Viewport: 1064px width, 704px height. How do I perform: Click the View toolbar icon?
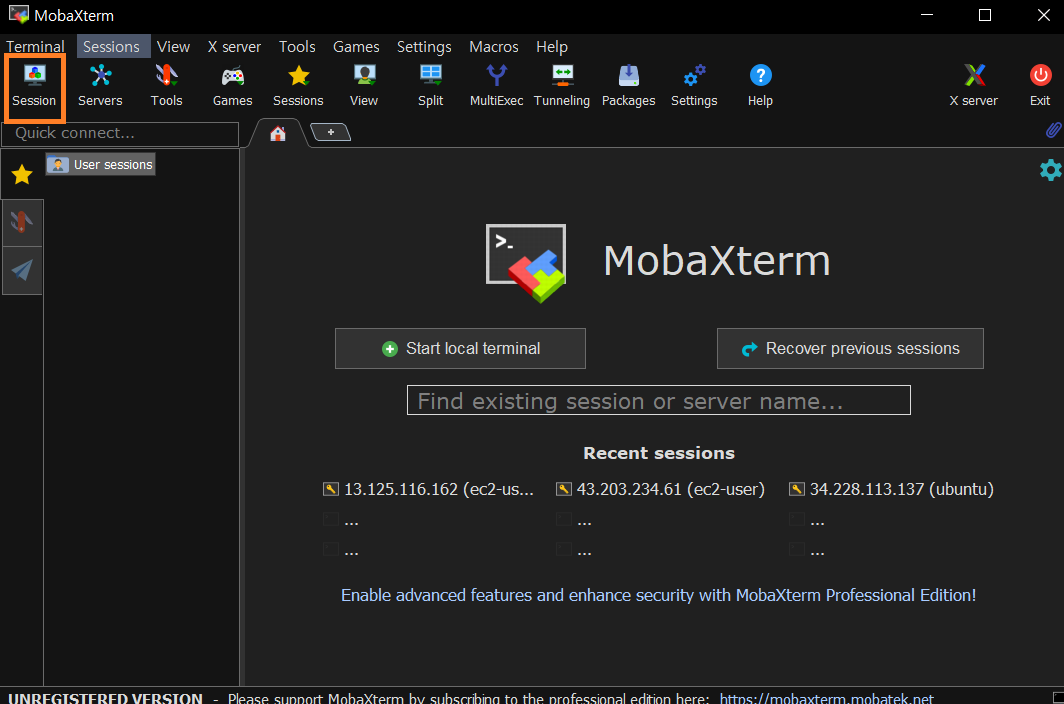coord(364,87)
